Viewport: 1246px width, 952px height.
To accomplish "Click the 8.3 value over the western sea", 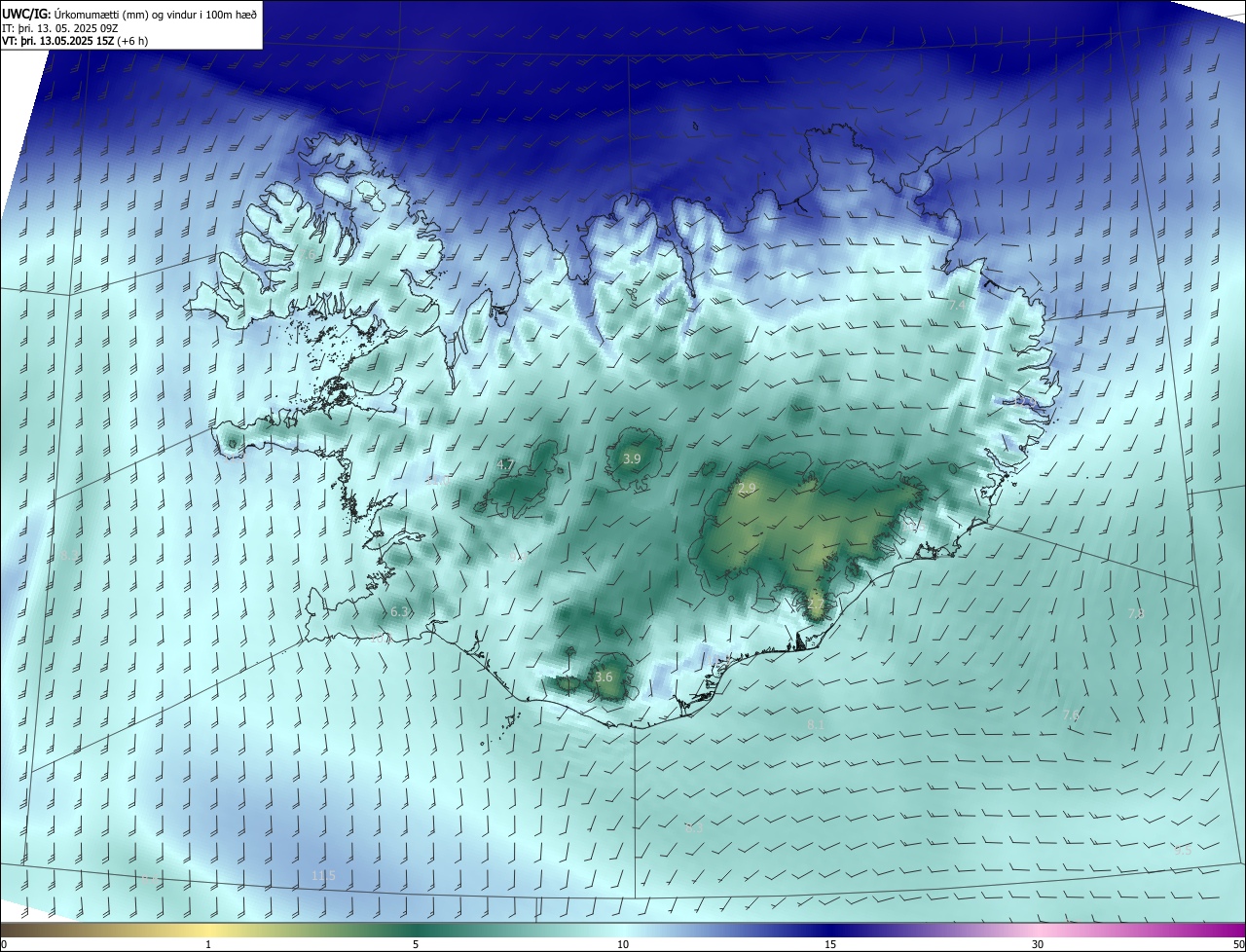I will (69, 556).
